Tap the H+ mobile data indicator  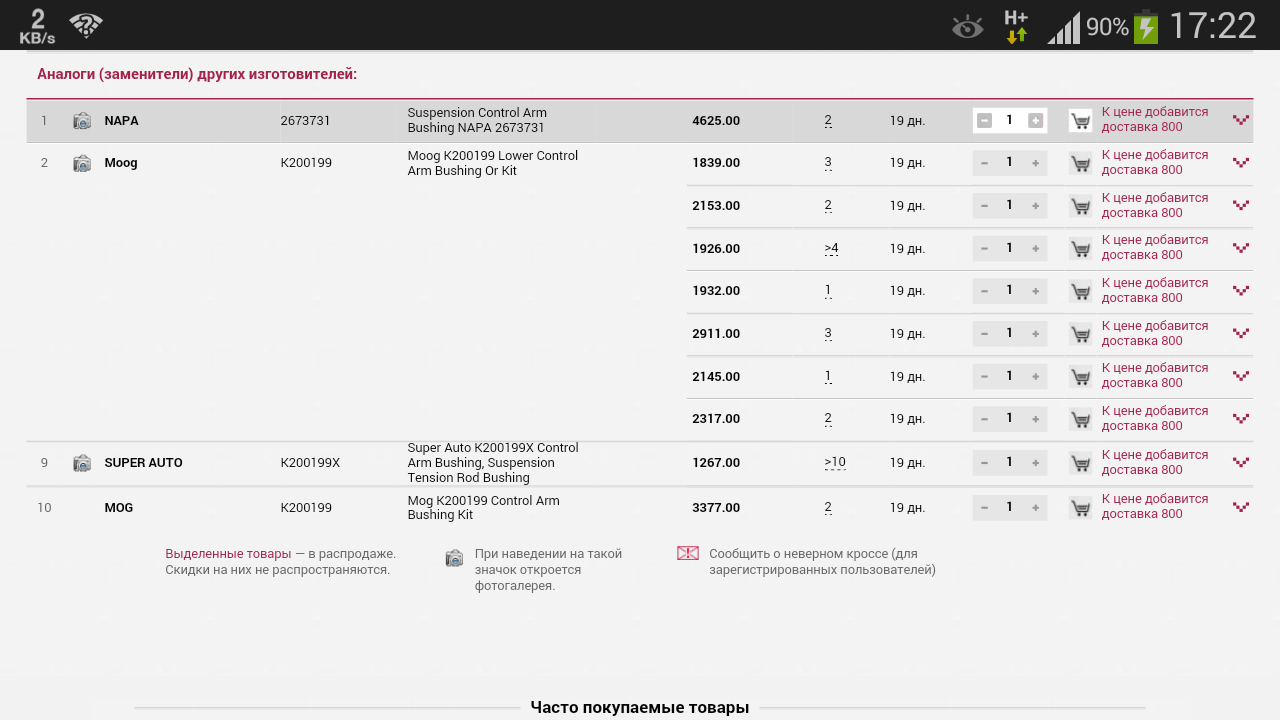1016,26
